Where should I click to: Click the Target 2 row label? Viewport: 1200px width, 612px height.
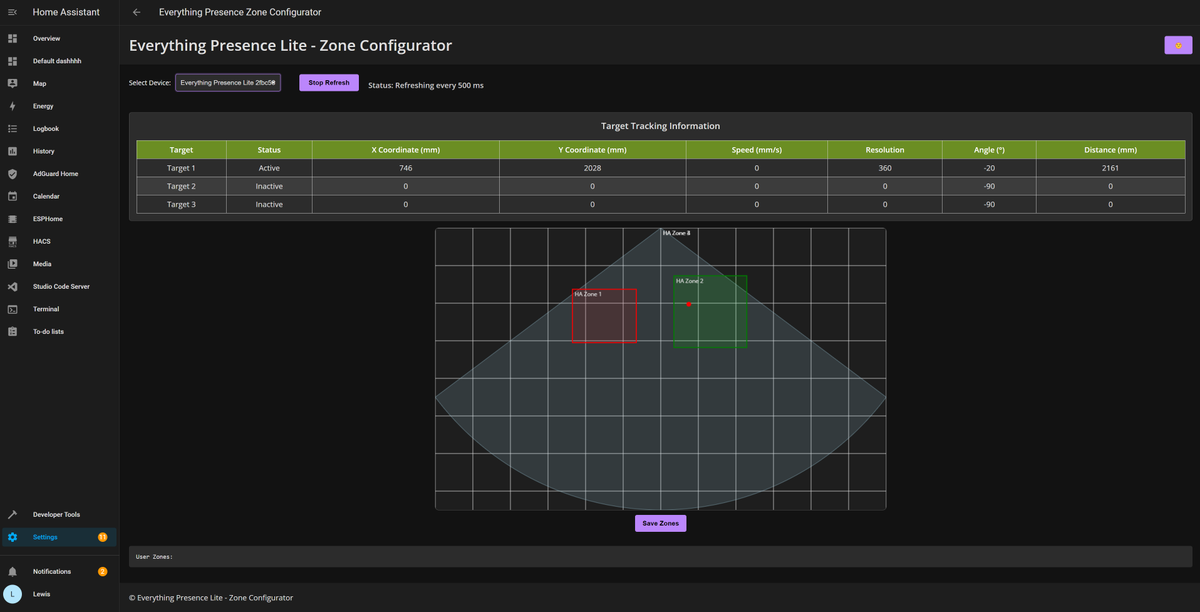point(181,186)
